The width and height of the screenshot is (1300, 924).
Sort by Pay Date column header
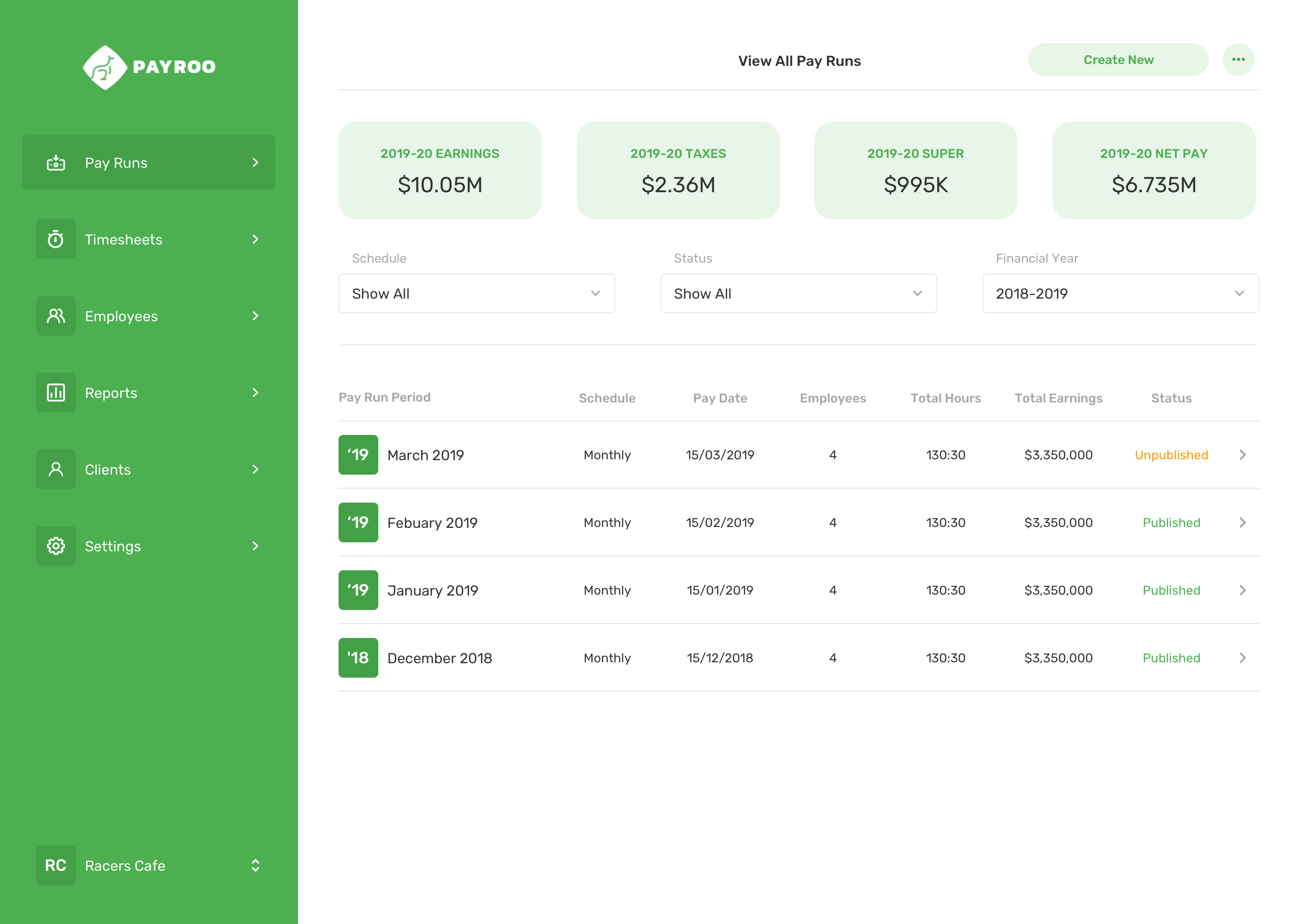click(720, 398)
